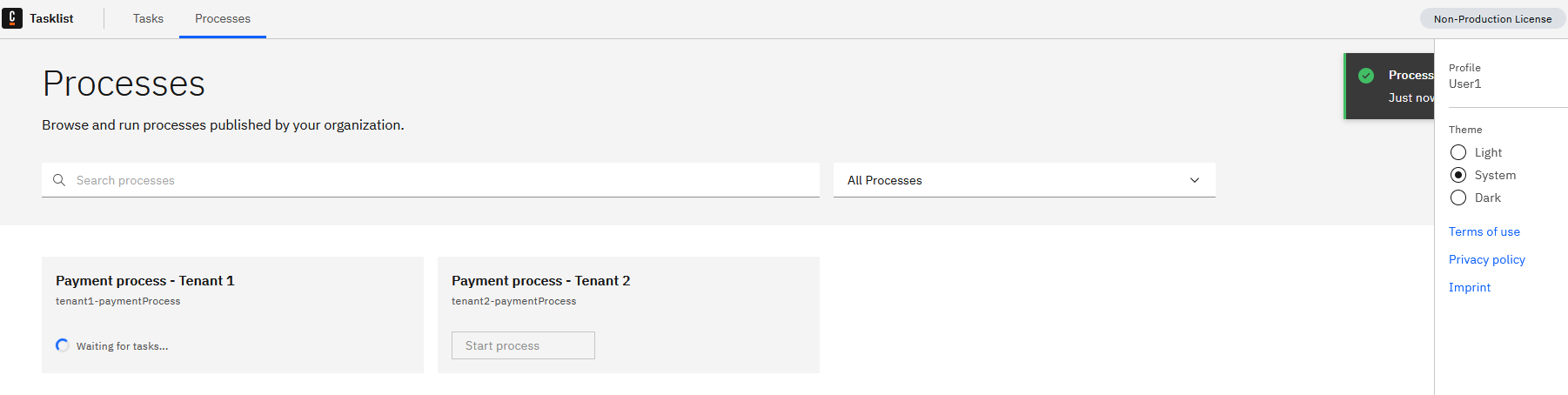Select the Light theme radio button
This screenshot has height=395, width=1568.
[1458, 152]
